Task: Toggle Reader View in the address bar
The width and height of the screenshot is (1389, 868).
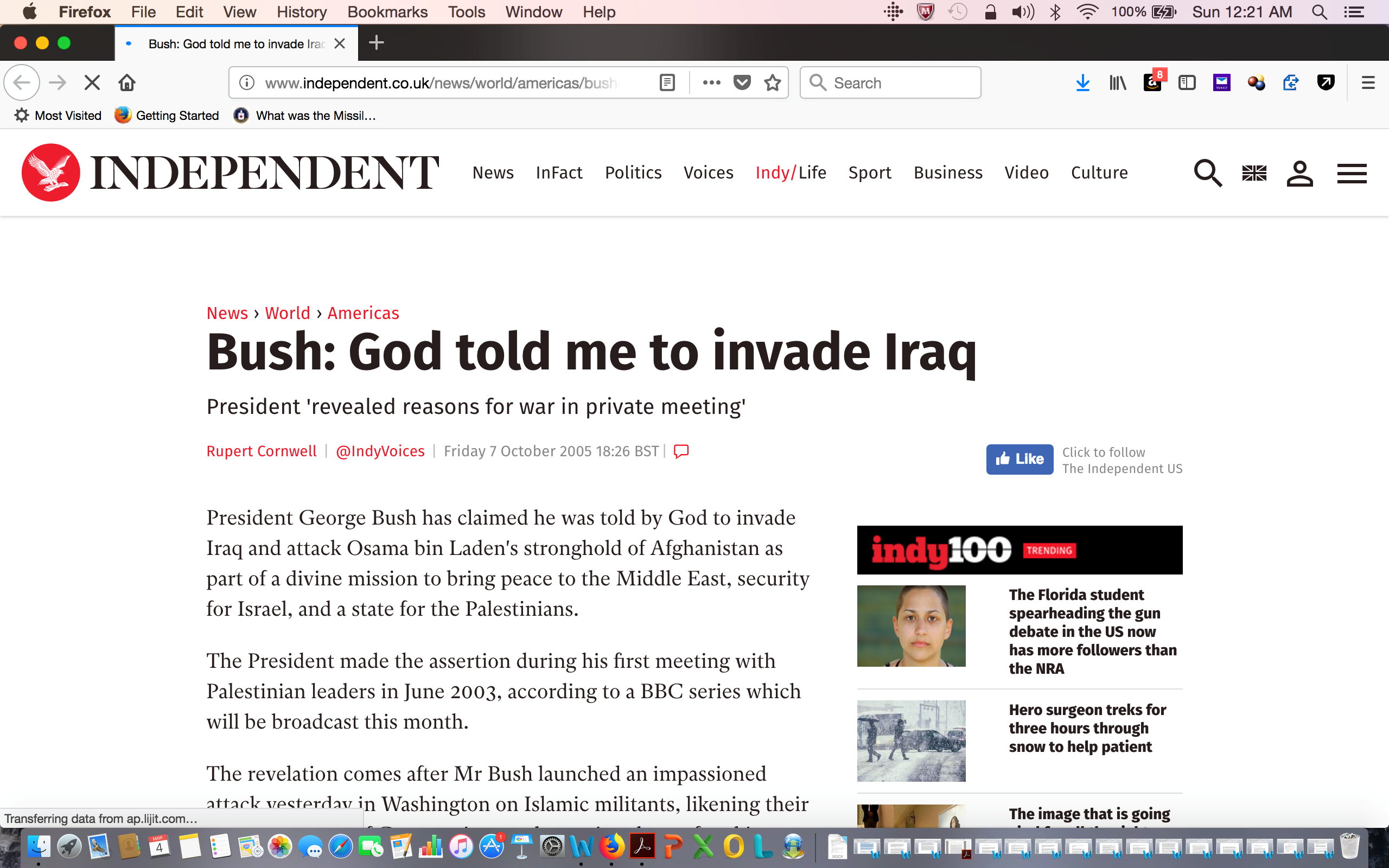Action: (x=667, y=82)
